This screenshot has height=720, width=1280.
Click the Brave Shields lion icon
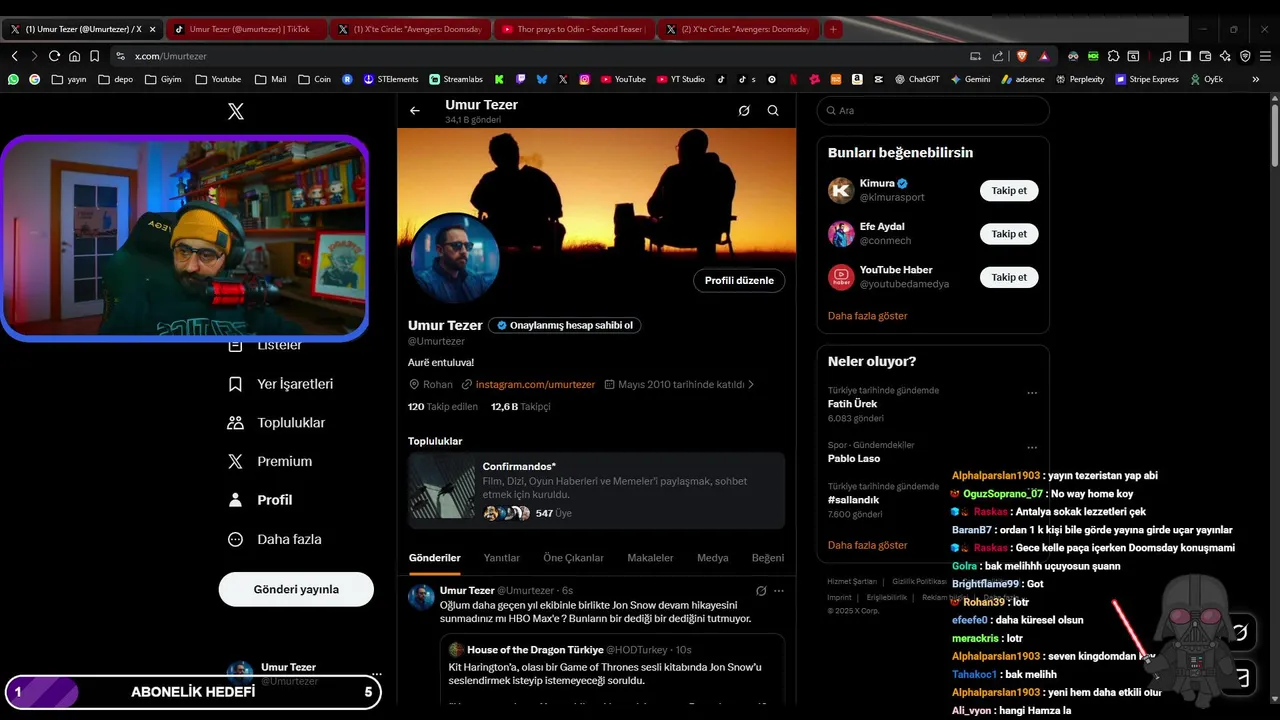(1022, 56)
